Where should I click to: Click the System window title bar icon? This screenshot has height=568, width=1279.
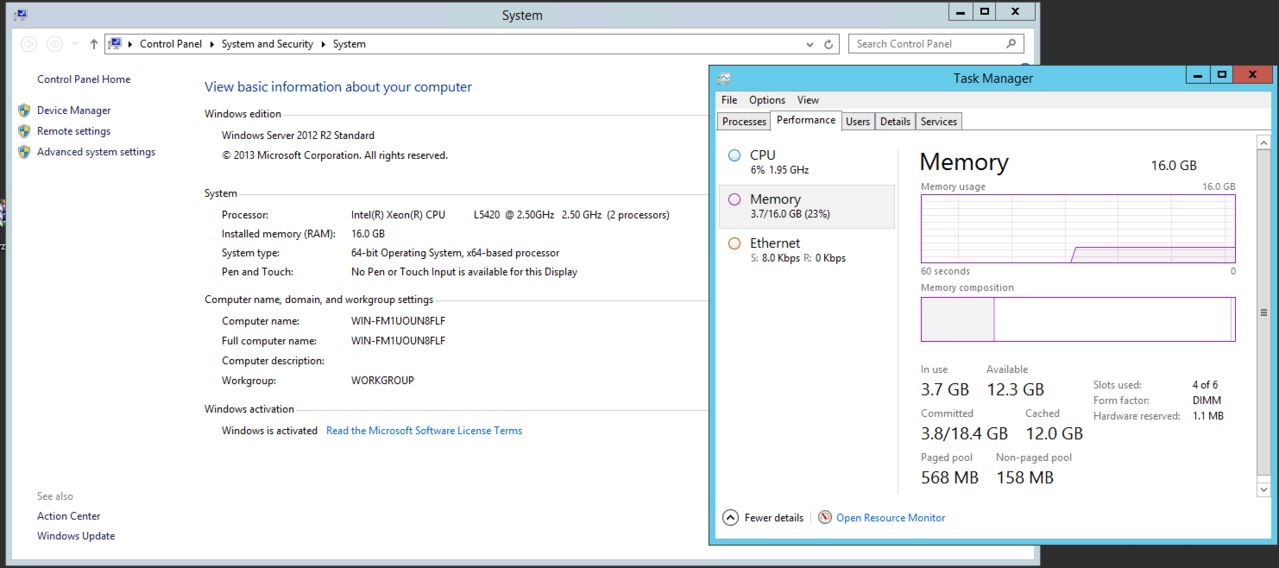(20, 14)
